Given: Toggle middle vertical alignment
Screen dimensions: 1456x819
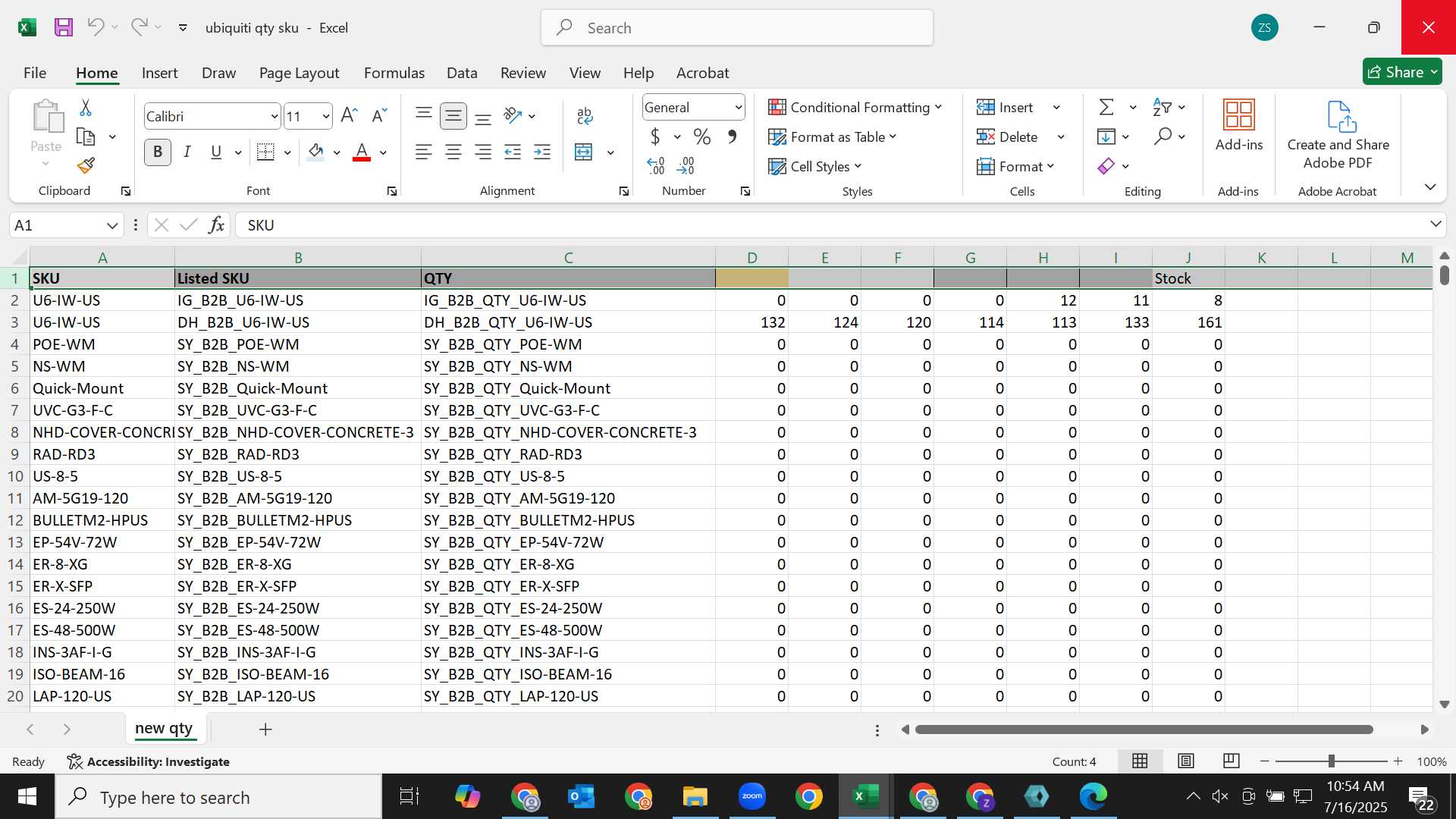Looking at the screenshot, I should pos(453,116).
